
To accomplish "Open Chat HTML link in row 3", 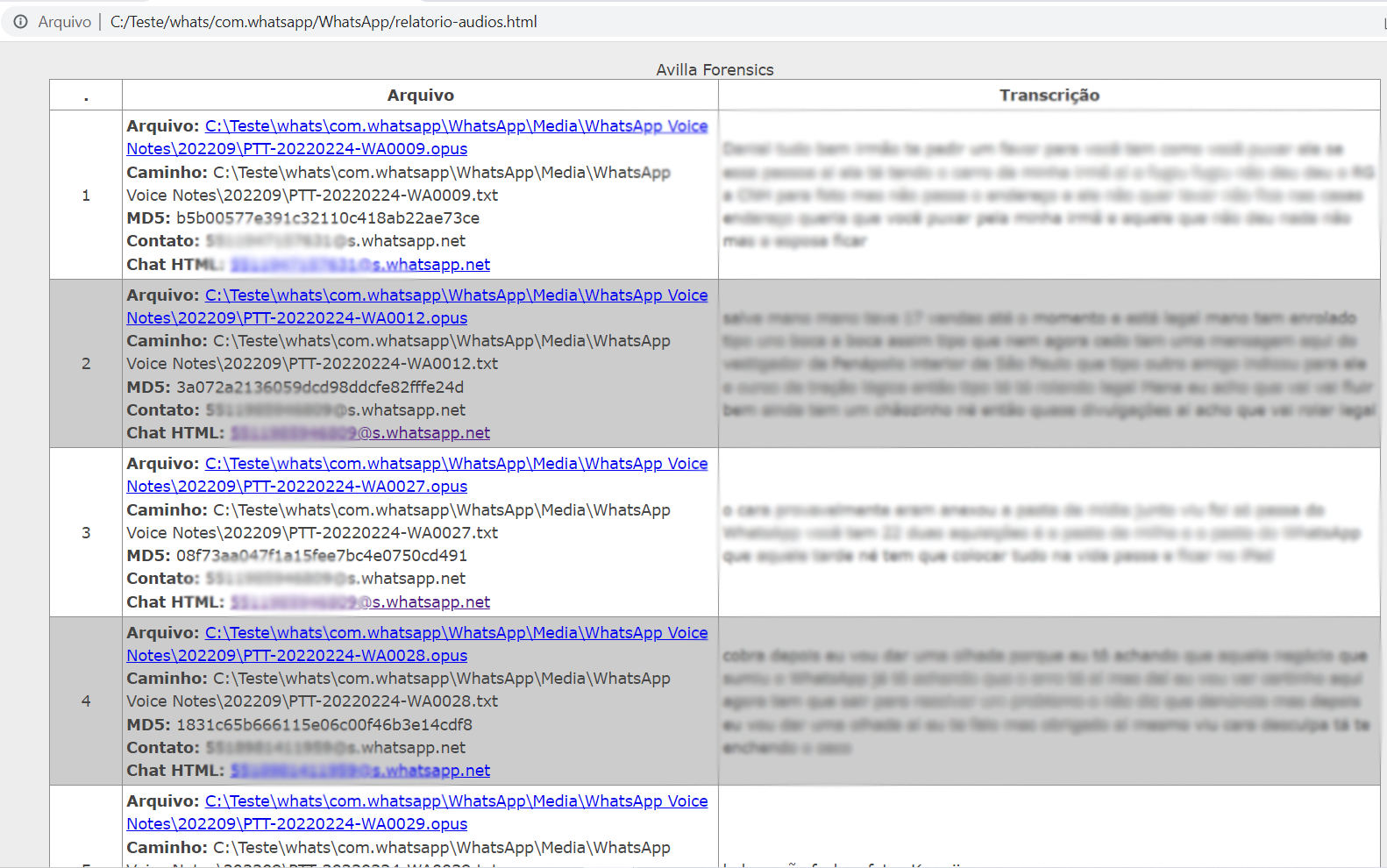I will (x=360, y=602).
